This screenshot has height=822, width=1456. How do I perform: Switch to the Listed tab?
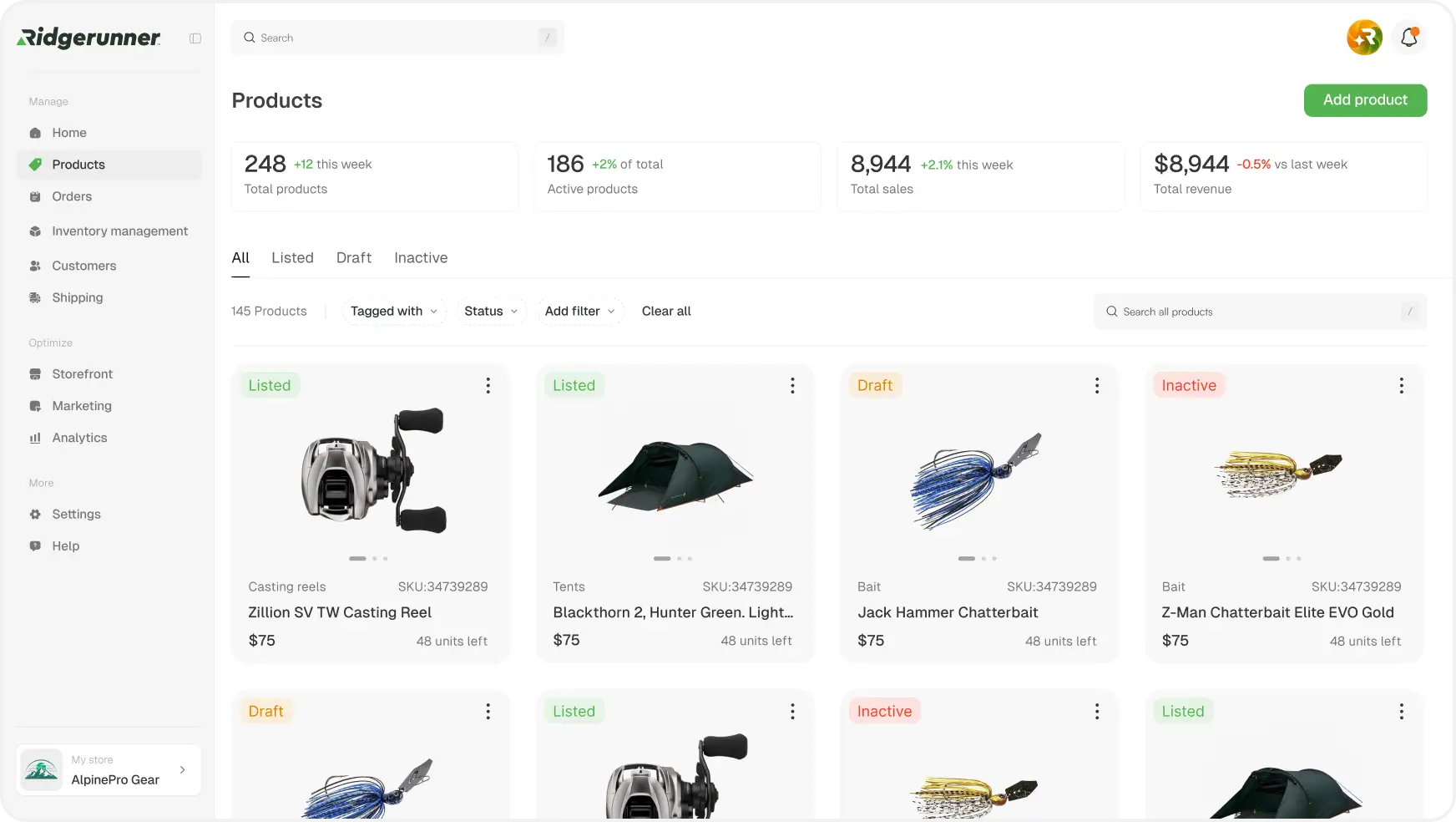click(292, 258)
